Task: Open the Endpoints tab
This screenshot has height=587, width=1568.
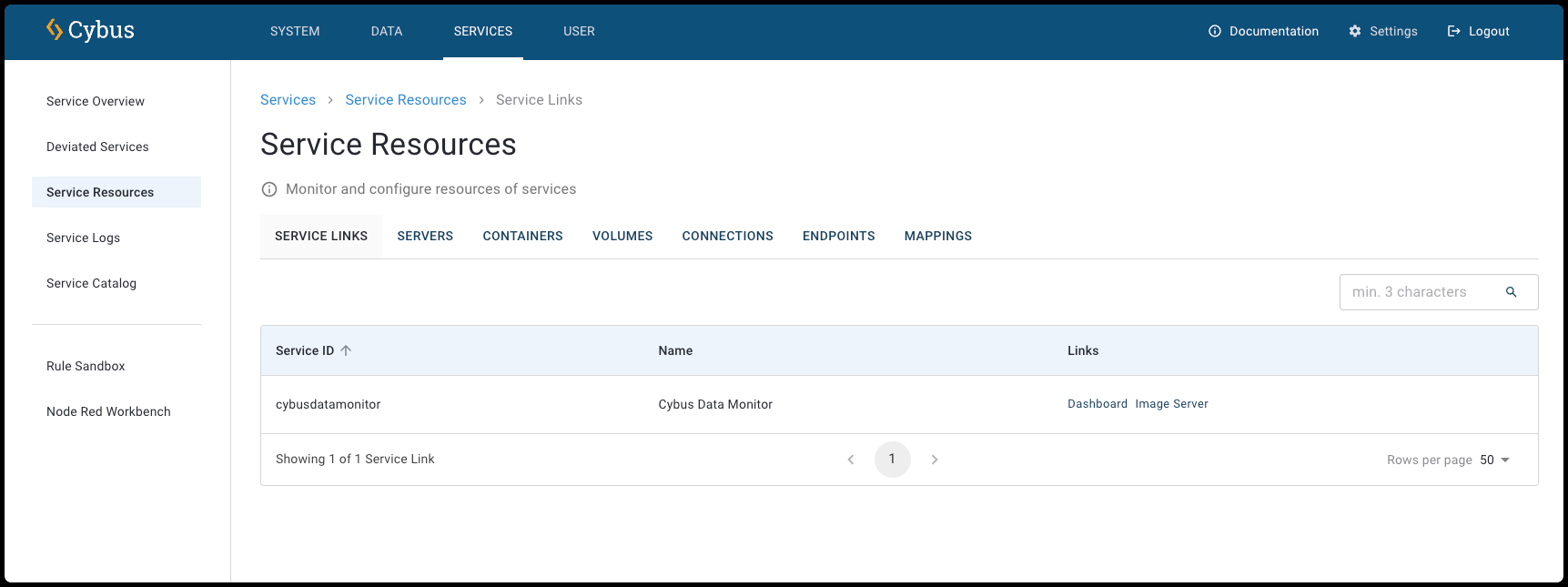Action: coord(838,236)
